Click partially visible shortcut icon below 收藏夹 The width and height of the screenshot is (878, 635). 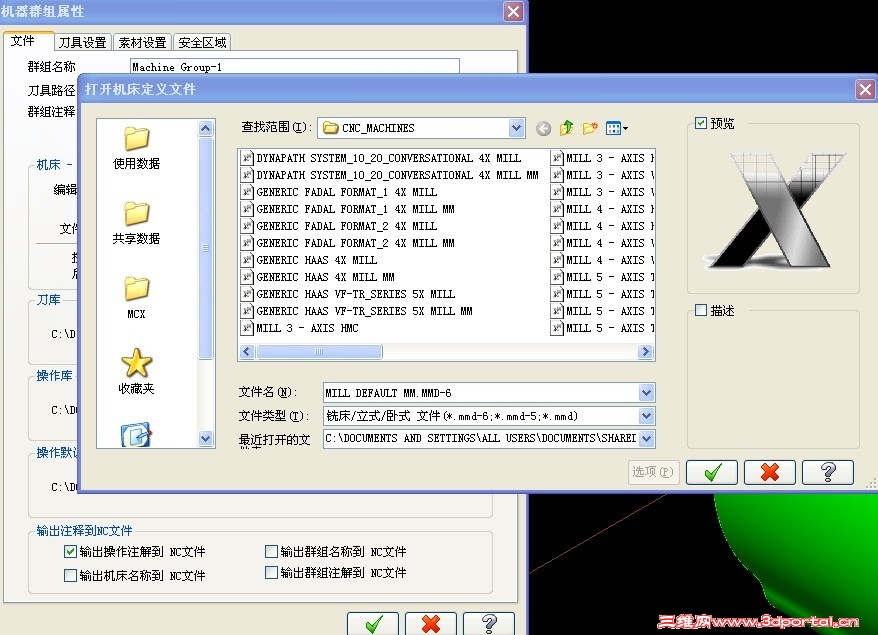tap(136, 435)
